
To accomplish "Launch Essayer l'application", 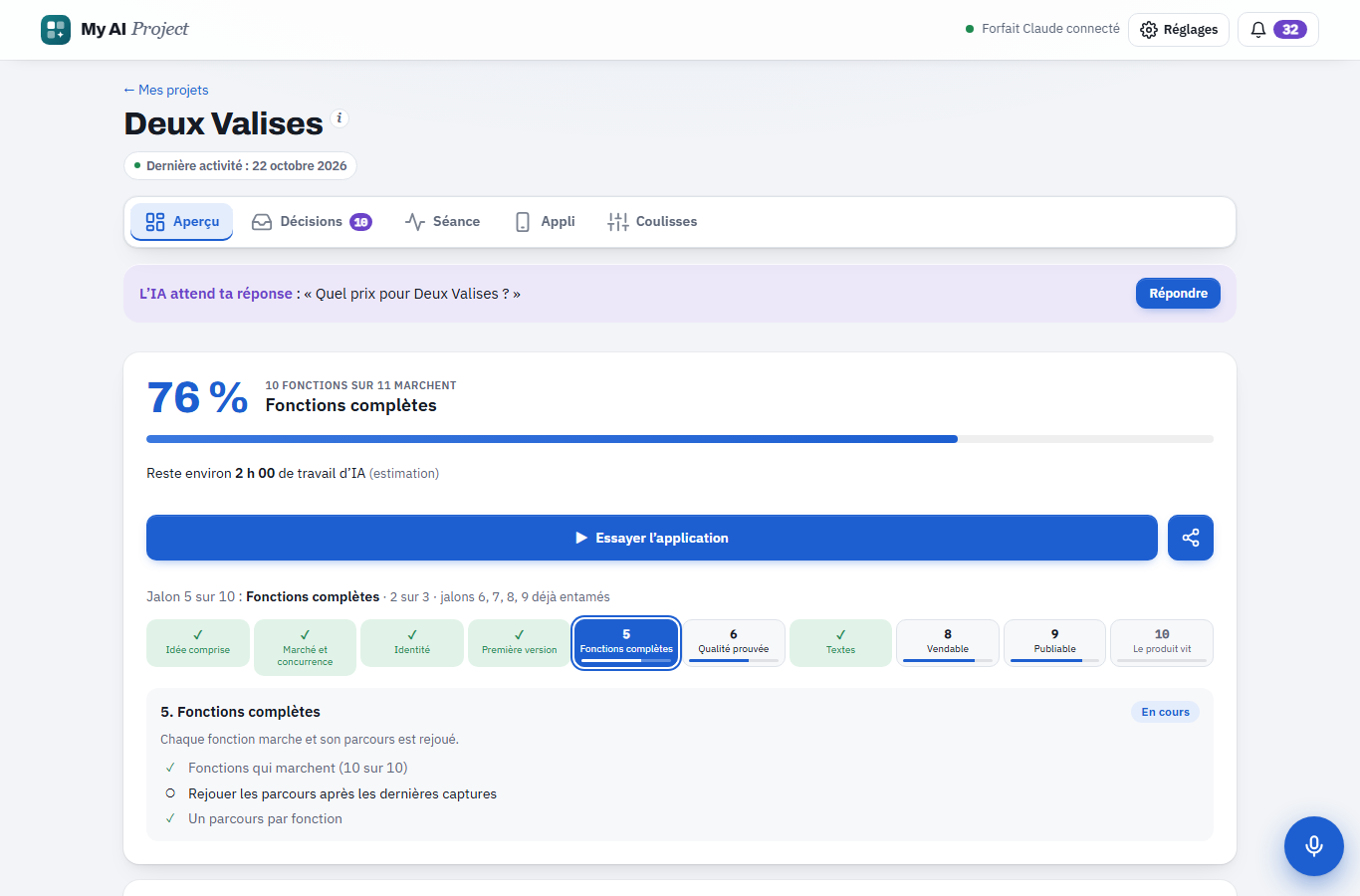I will coord(652,538).
